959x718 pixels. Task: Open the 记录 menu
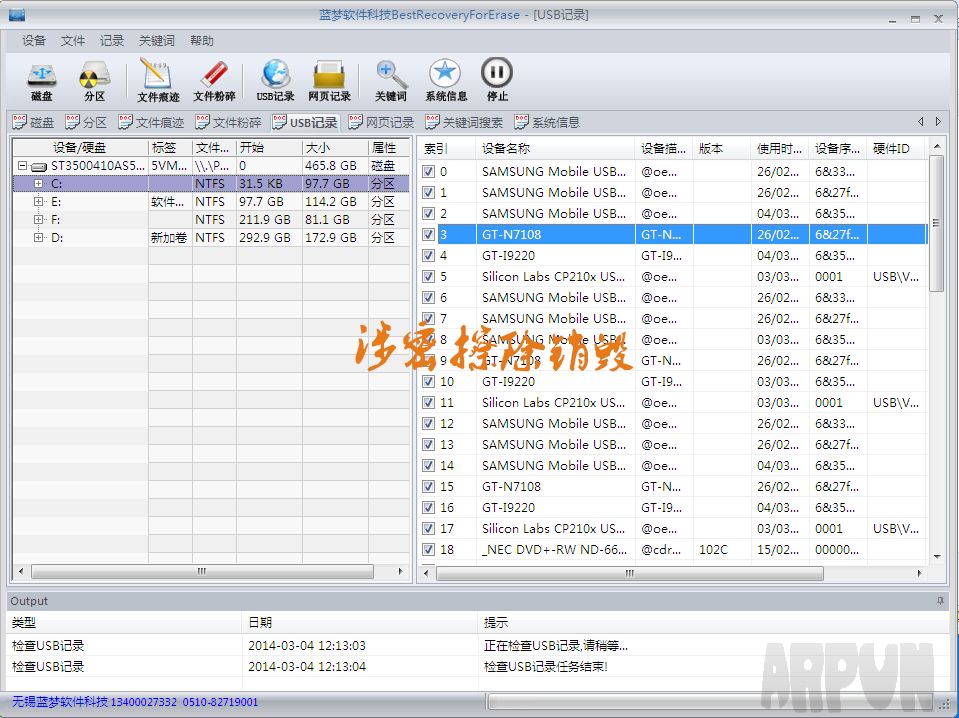pos(112,41)
